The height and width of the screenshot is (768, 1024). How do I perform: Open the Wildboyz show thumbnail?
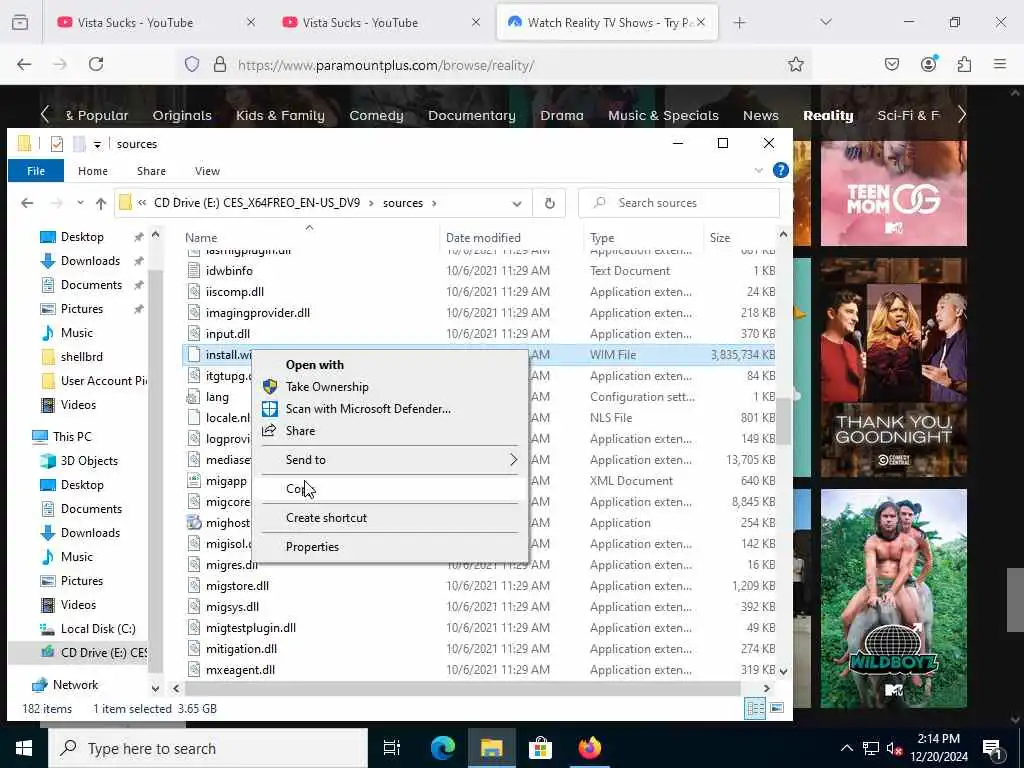pyautogui.click(x=893, y=598)
